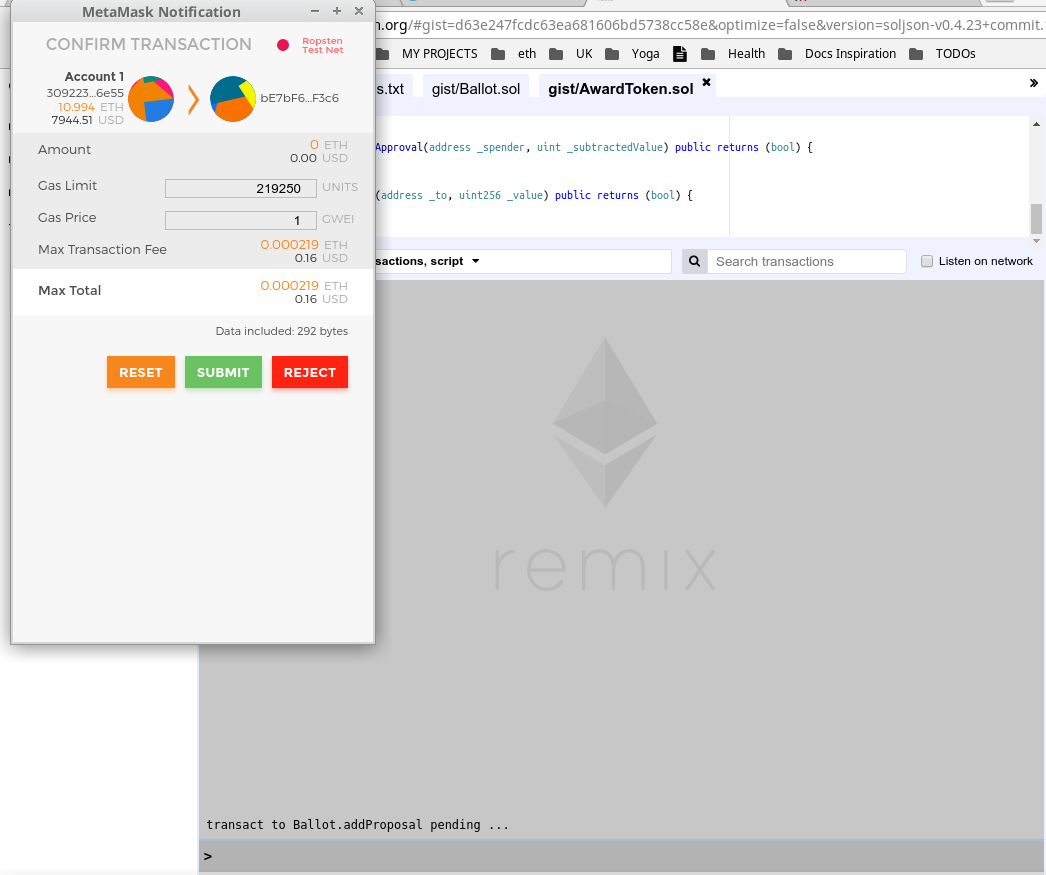Image resolution: width=1046 pixels, height=875 pixels.
Task: Click the Remix console input prompt
Action: 622,856
